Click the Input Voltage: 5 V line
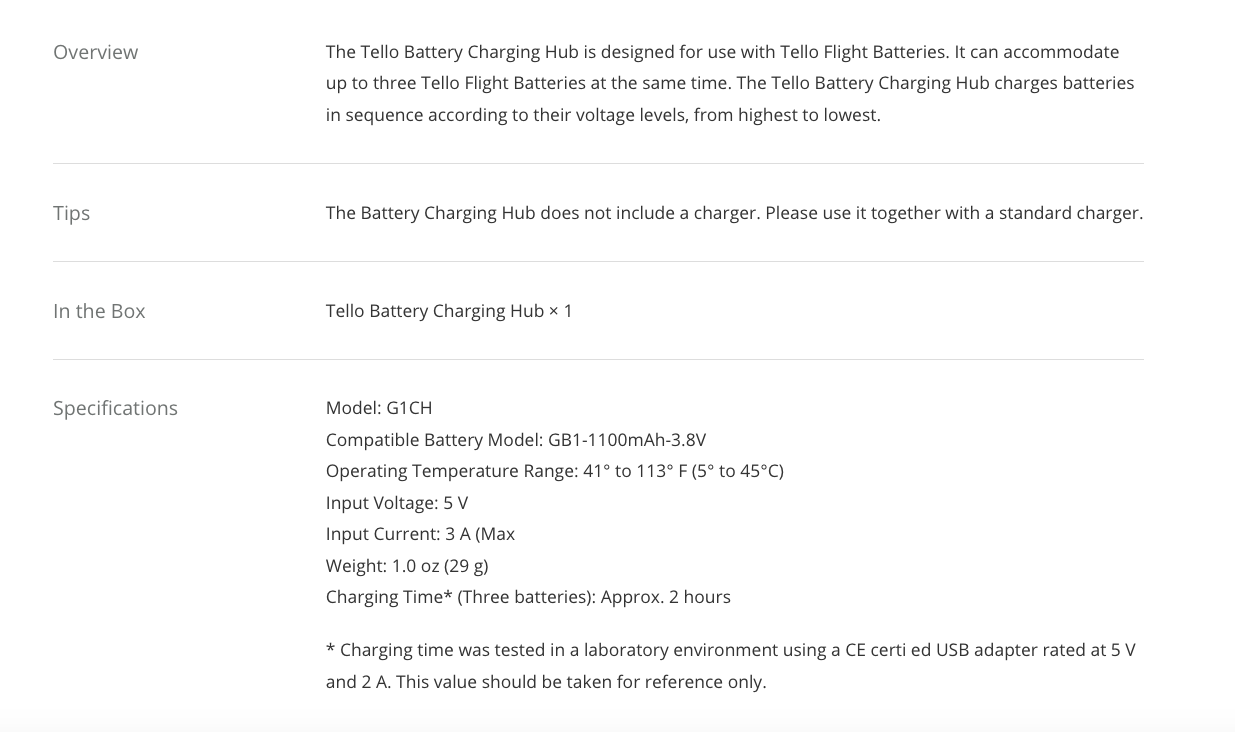Screen dimensions: 1235x732 (x=397, y=503)
